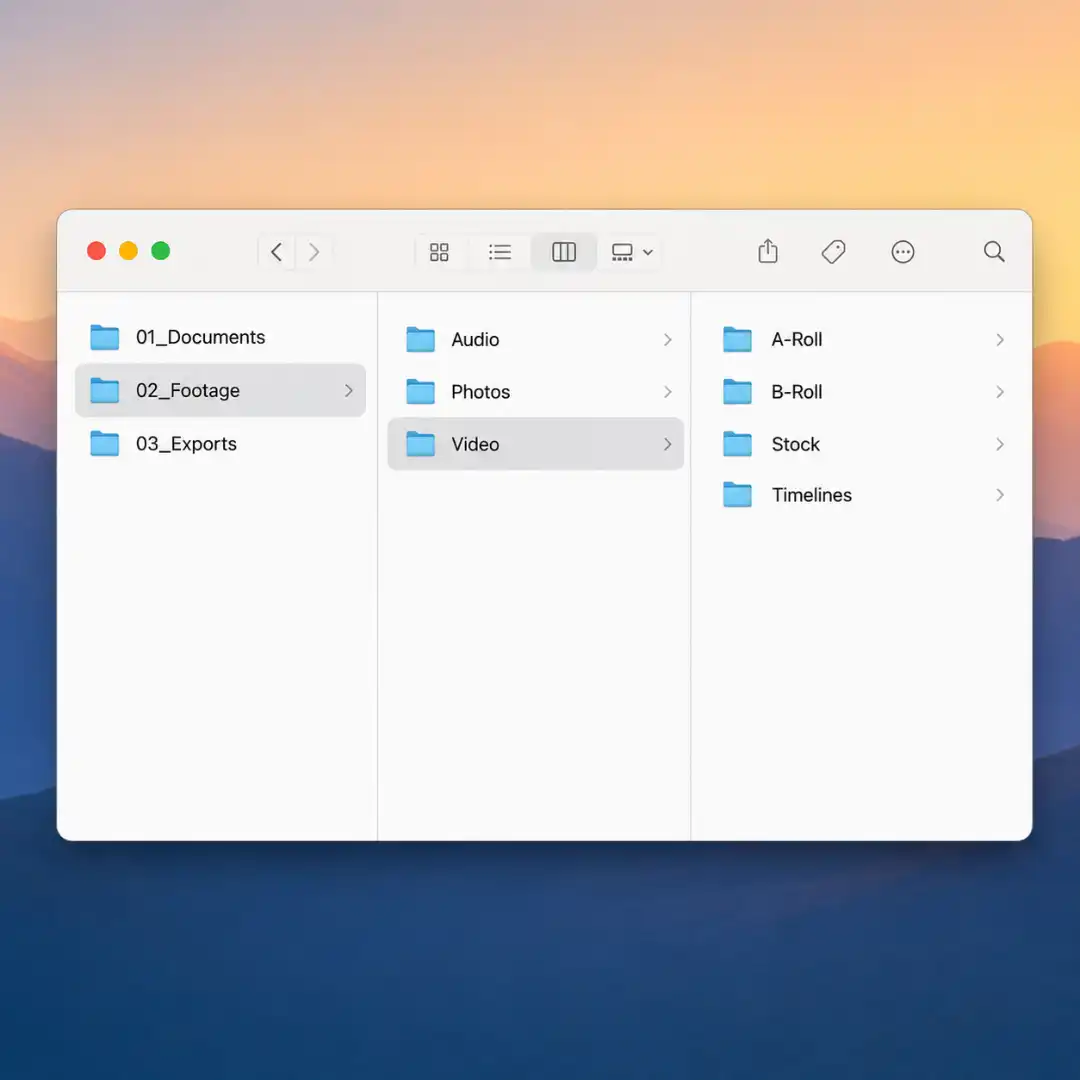
Task: Open the Tags button in toolbar
Action: coord(833,251)
